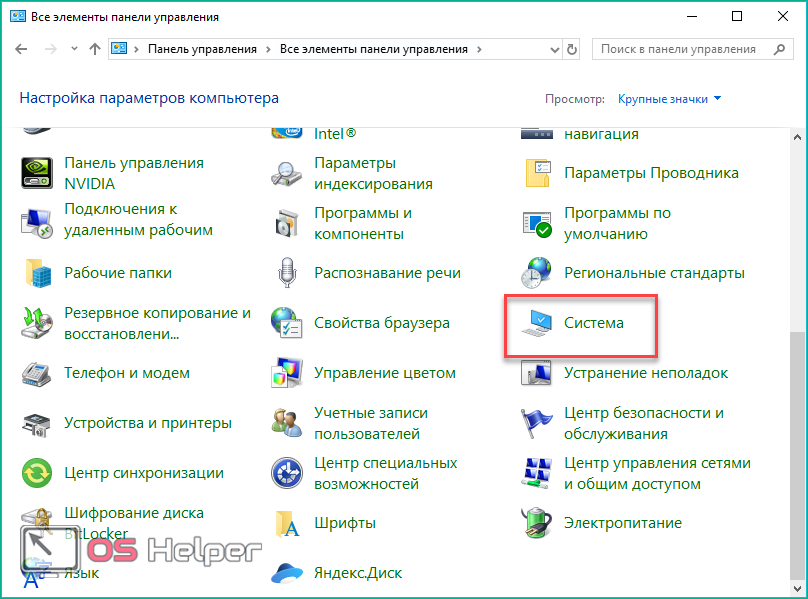
Task: Open 'Региональные стандарты' link
Action: point(654,273)
